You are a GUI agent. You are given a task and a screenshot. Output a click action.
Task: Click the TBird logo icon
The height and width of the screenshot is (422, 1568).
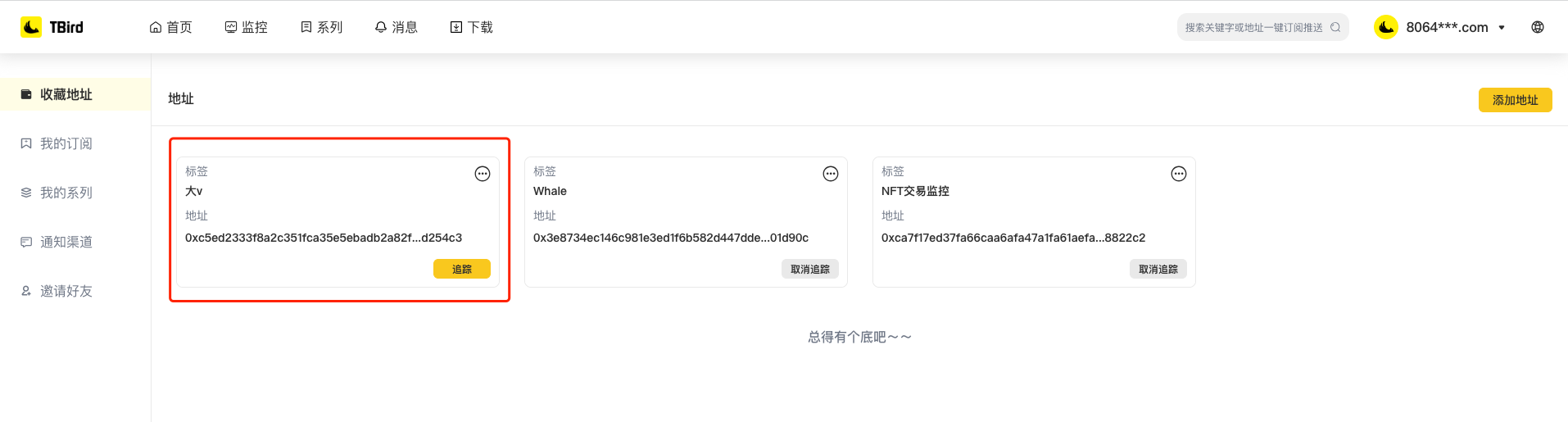(x=31, y=27)
